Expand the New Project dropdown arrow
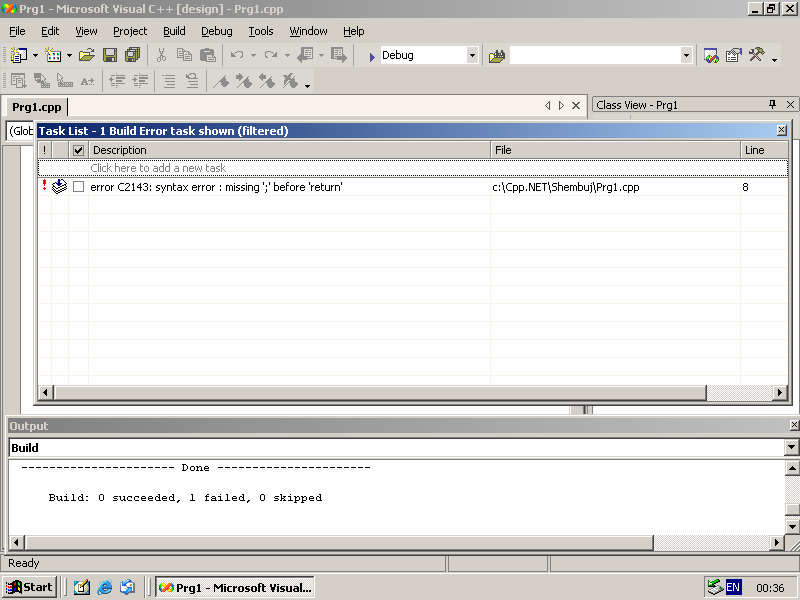 [x=35, y=55]
